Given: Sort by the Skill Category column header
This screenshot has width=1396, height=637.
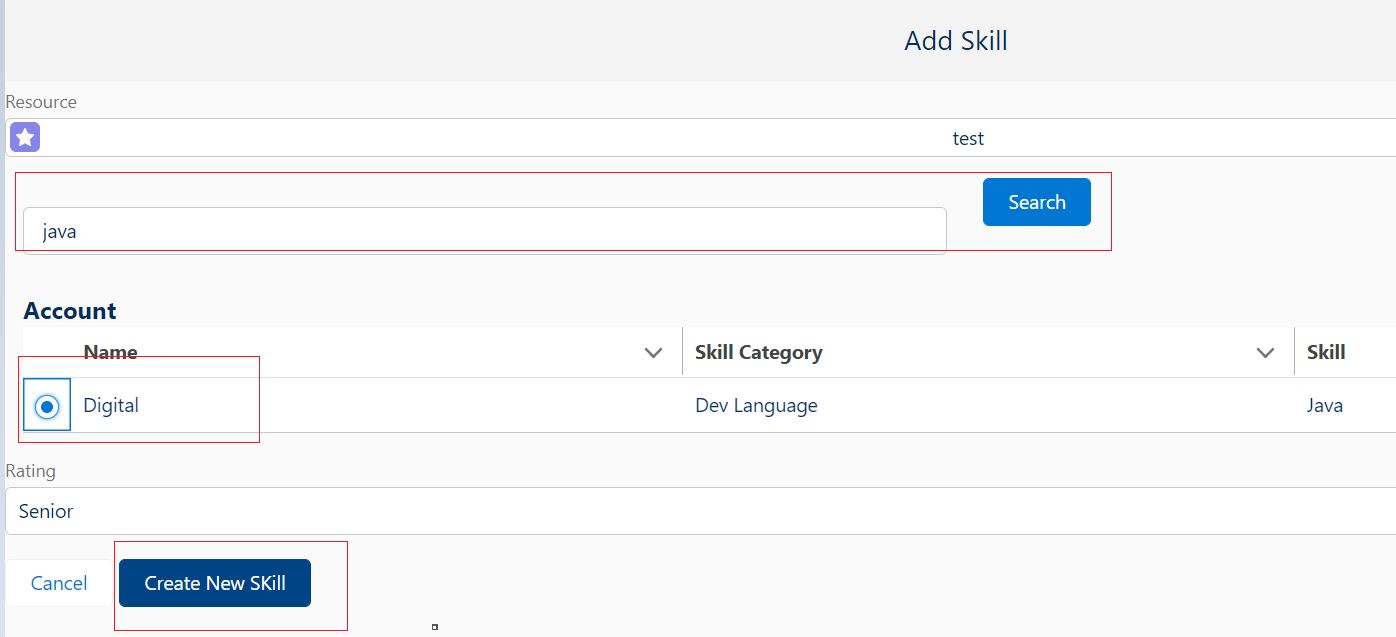Looking at the screenshot, I should pyautogui.click(x=759, y=352).
